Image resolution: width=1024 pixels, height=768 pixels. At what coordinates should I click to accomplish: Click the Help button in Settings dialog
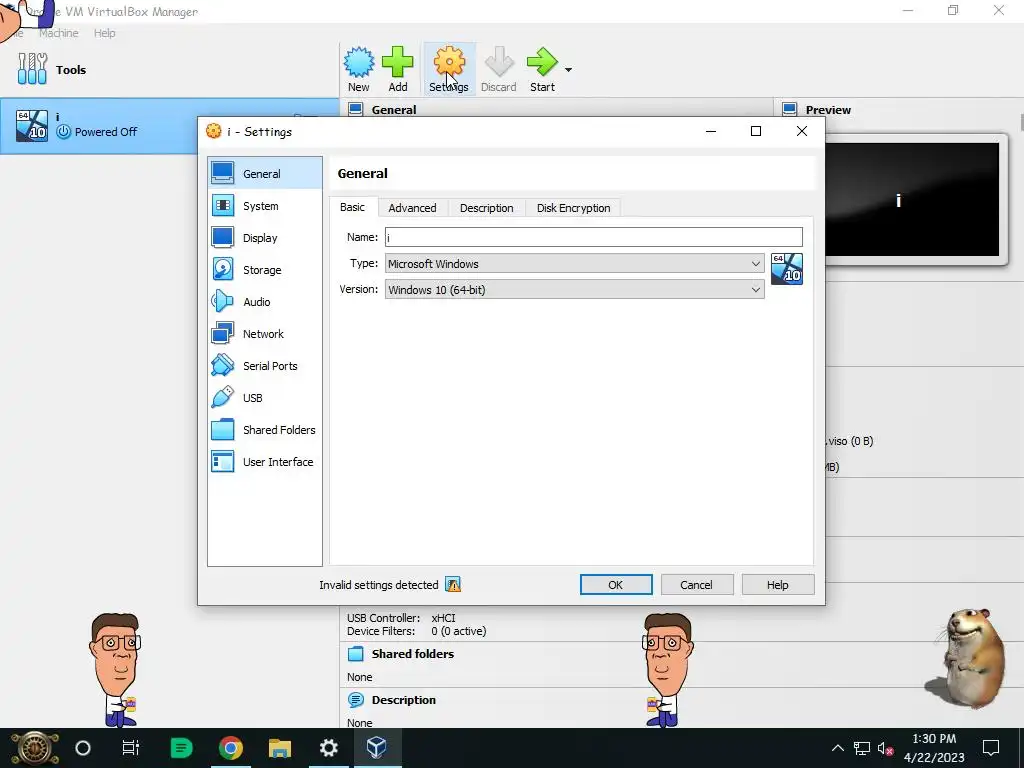point(778,584)
